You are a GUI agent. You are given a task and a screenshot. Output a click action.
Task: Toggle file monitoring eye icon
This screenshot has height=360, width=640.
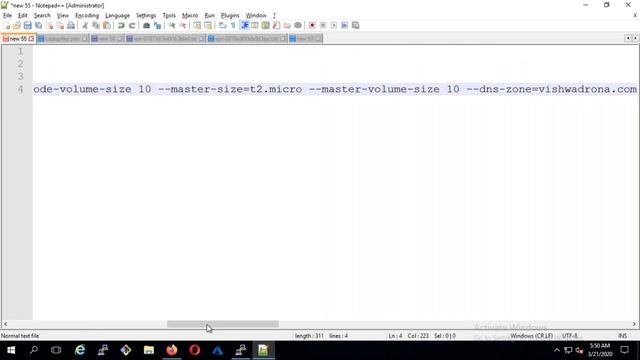(298, 25)
